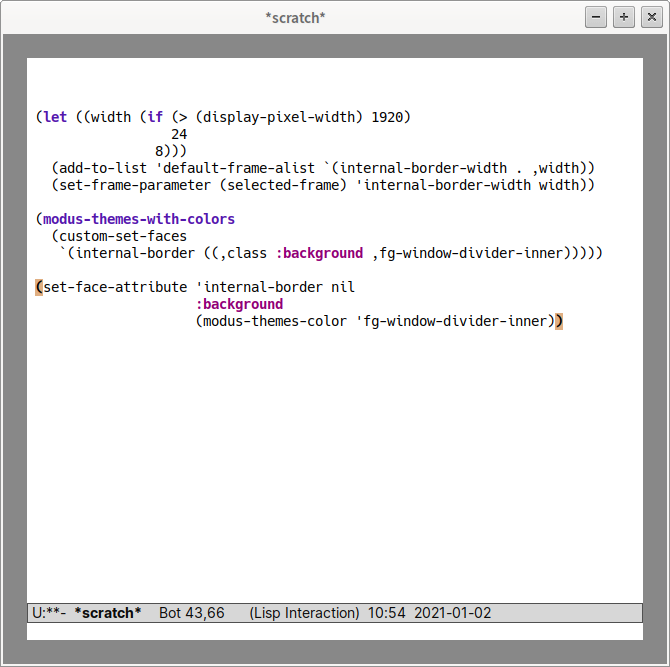Click the highlighted opening paren before set-face-attribute
The width and height of the screenshot is (670, 667).
click(39, 287)
